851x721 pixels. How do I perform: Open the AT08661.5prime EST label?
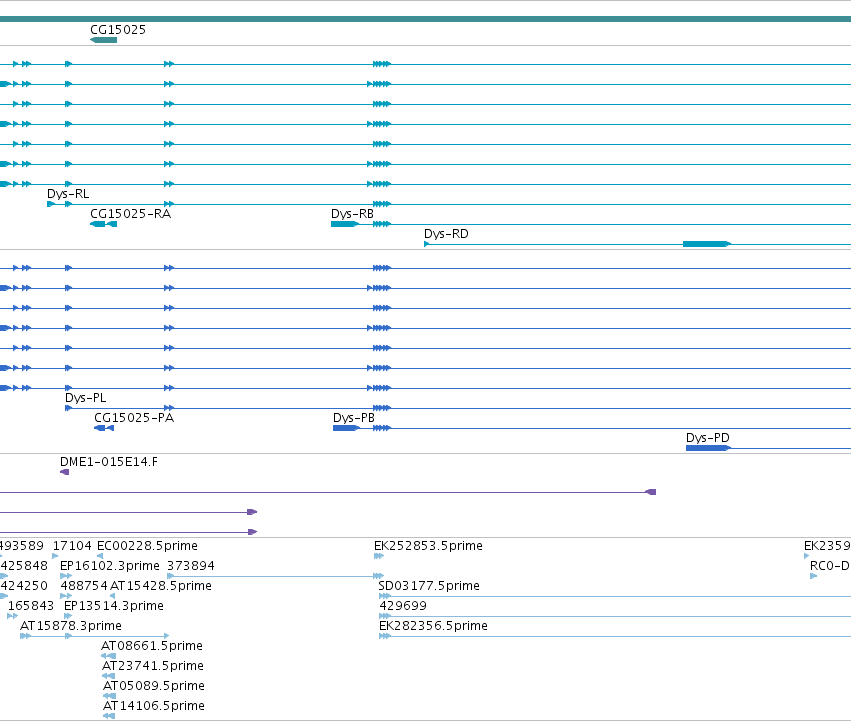[152, 646]
